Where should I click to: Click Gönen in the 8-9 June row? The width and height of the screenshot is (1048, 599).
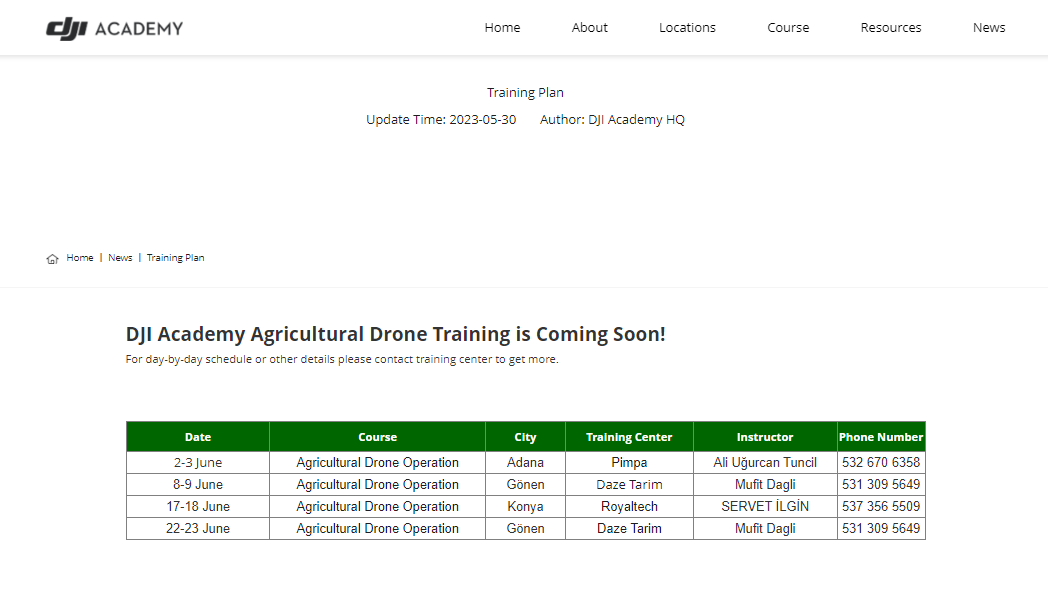pos(525,485)
